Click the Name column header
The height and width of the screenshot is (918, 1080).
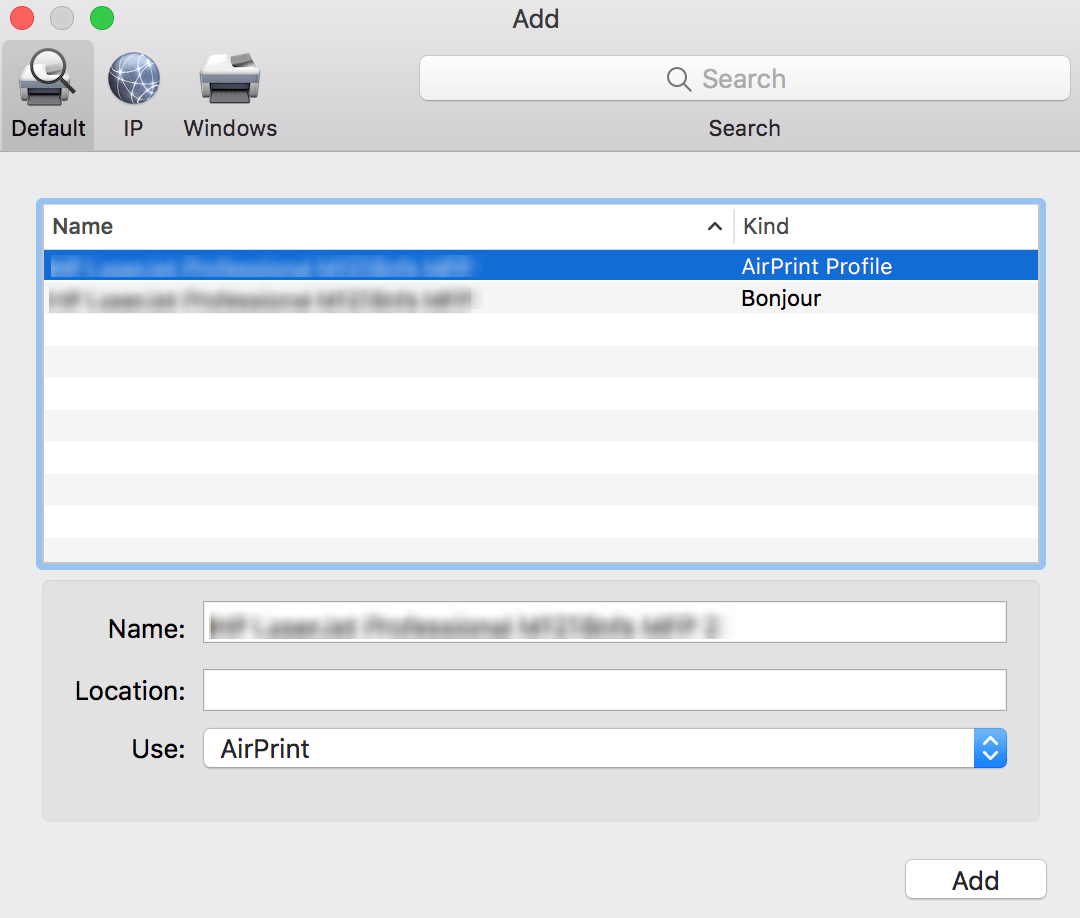83,226
